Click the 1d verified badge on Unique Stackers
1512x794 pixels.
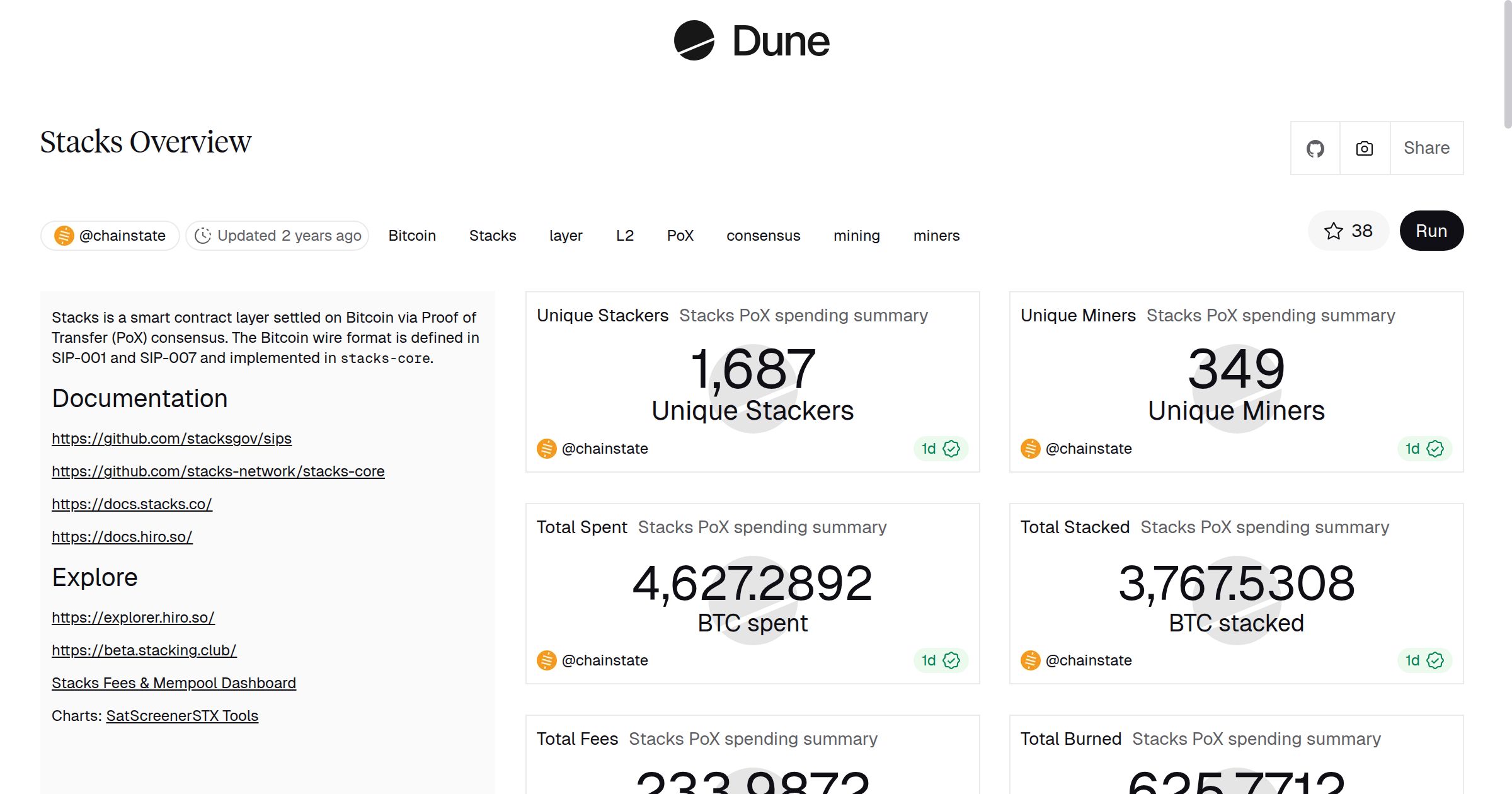(940, 449)
